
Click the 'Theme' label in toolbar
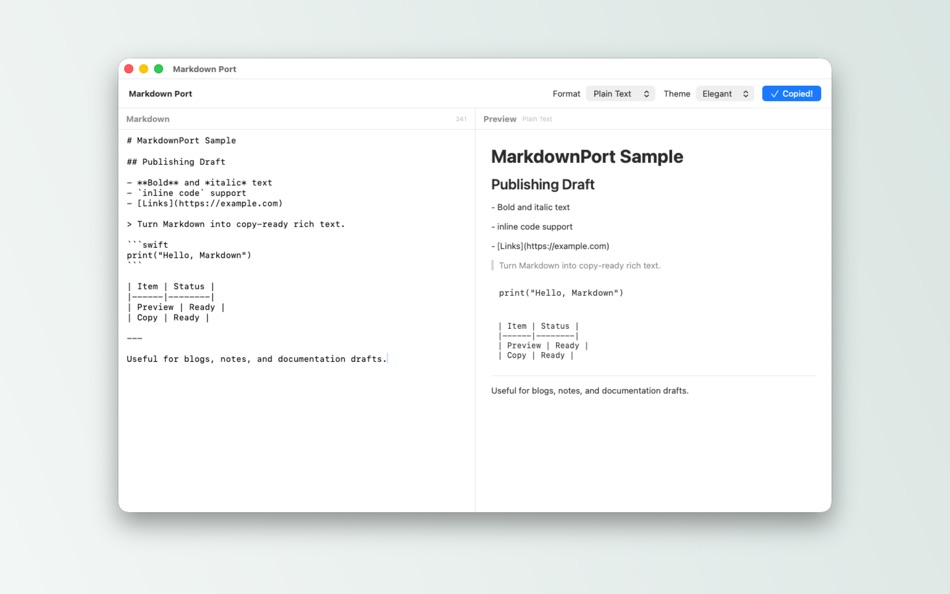pos(677,94)
